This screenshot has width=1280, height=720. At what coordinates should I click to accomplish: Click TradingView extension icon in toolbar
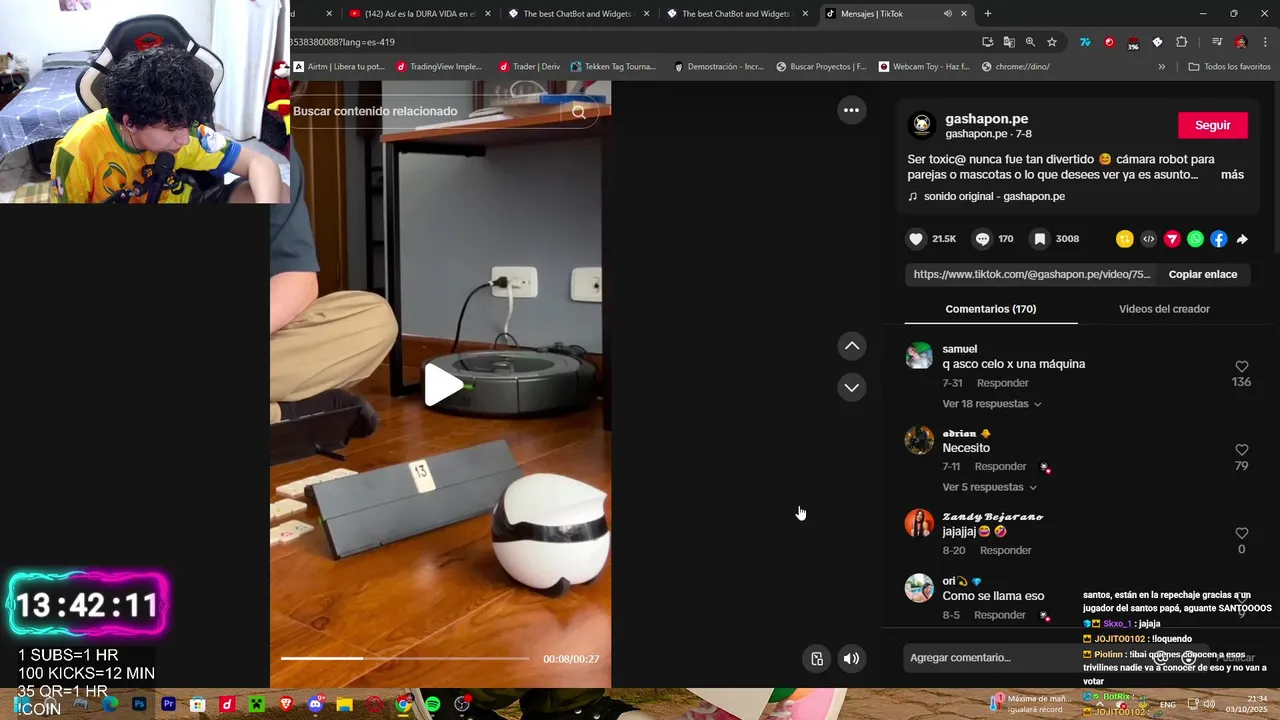[1085, 42]
